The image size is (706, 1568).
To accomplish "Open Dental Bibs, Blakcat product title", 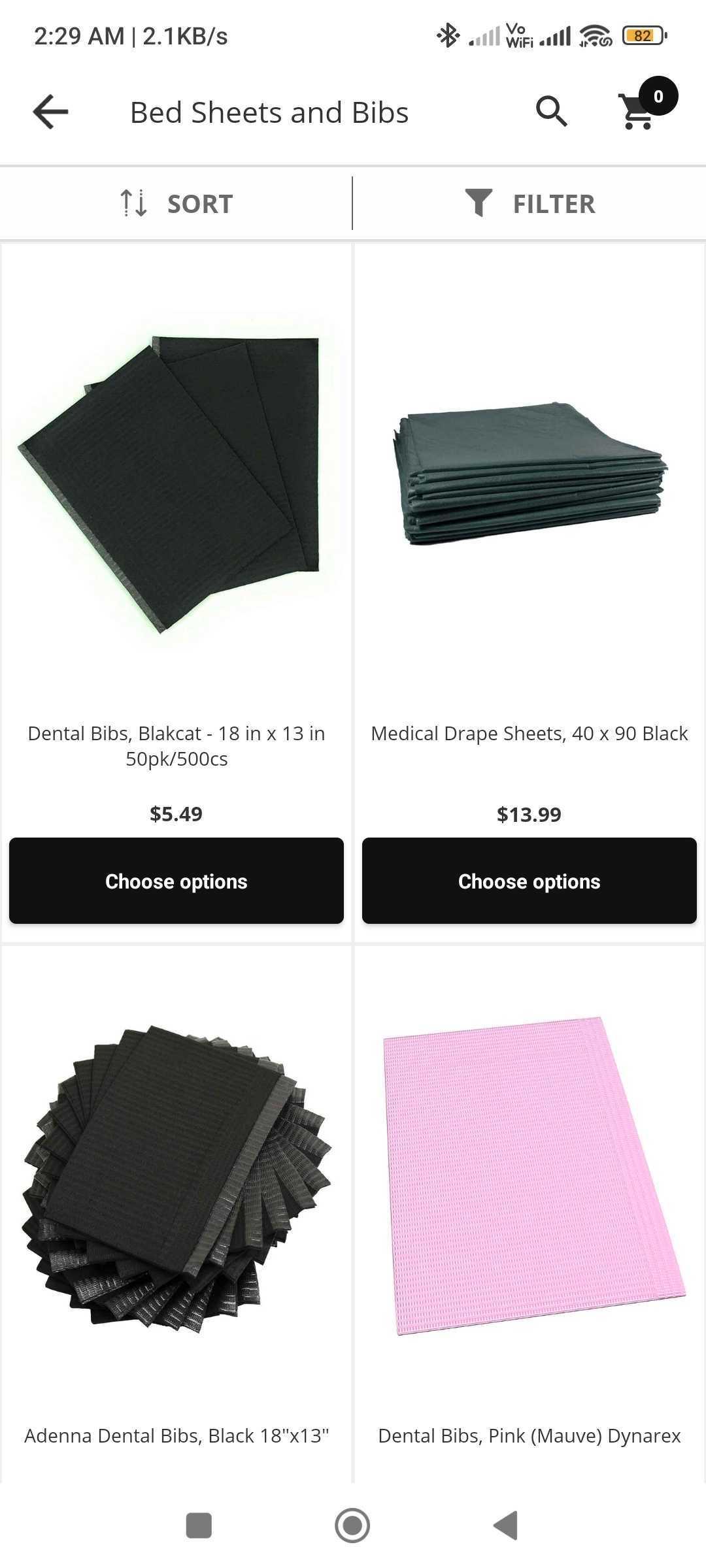I will pyautogui.click(x=176, y=746).
